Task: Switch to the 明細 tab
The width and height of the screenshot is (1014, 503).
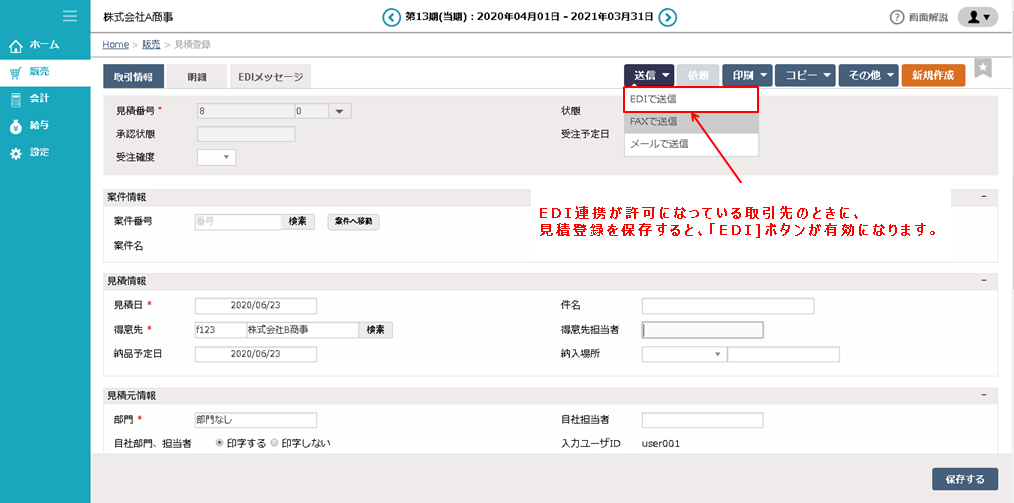Action: 197,76
